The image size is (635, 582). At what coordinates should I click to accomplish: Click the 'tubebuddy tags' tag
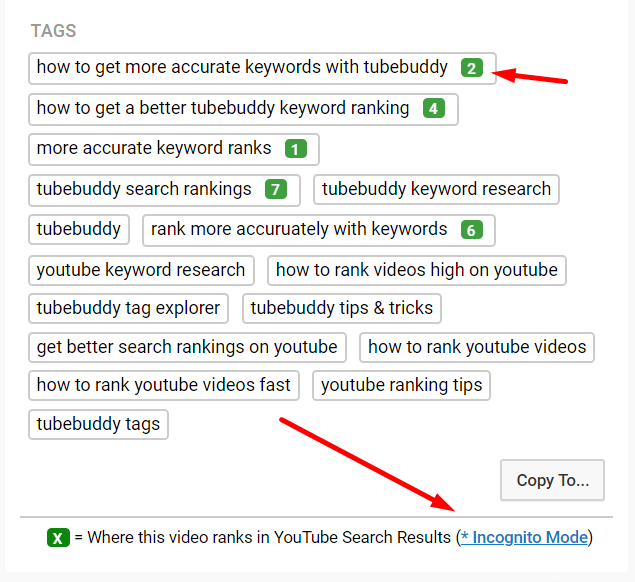(98, 424)
